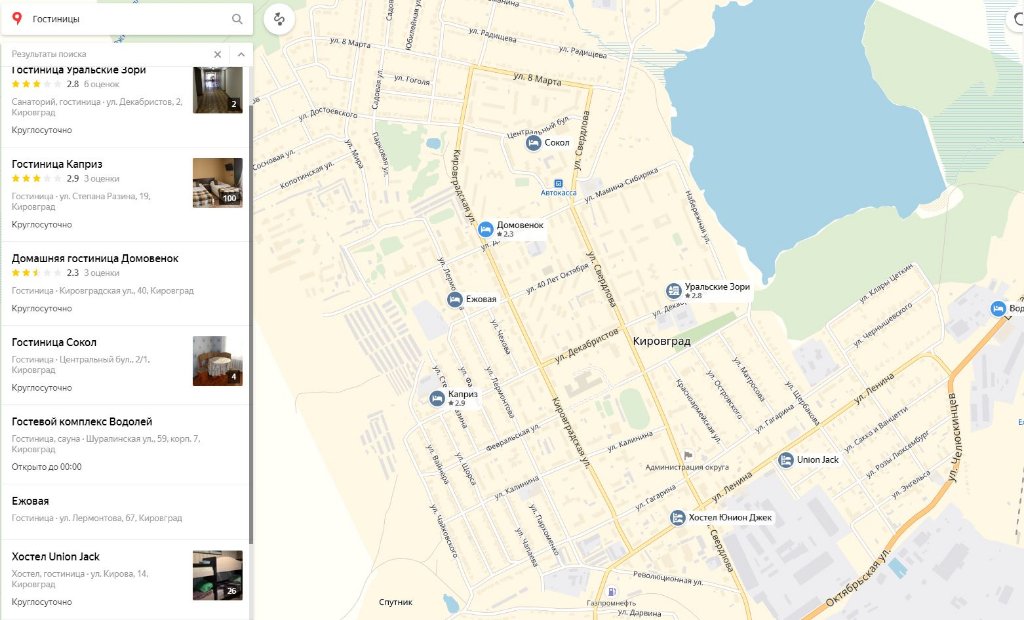Open Гостиница Каприз in results list

pyautogui.click(x=57, y=164)
